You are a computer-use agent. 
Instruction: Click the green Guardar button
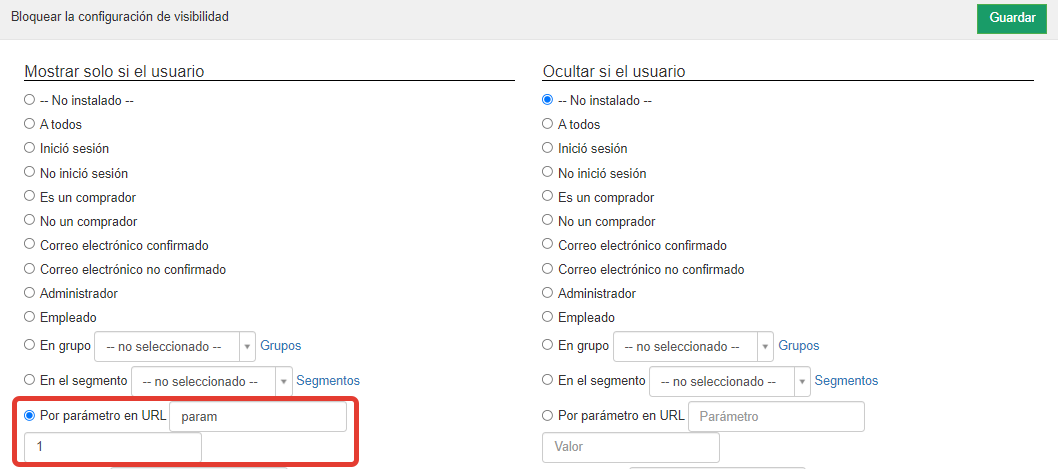coord(1012,18)
